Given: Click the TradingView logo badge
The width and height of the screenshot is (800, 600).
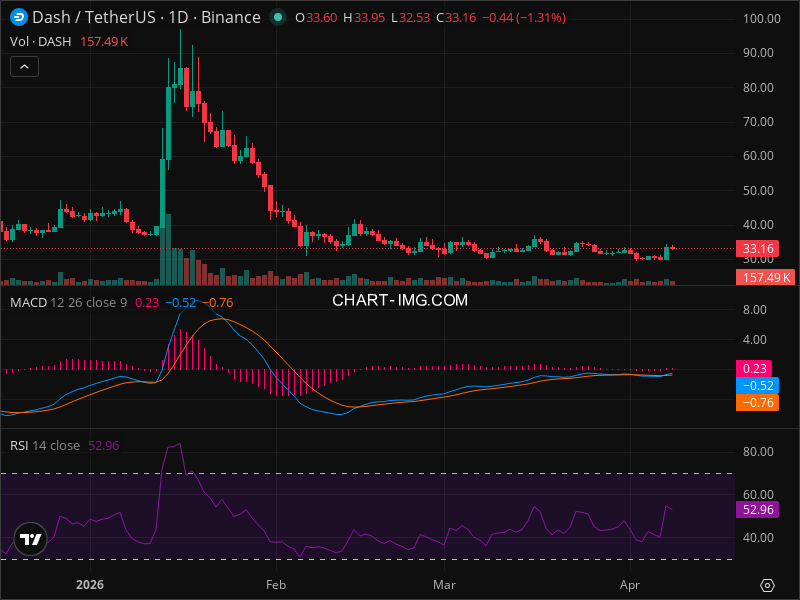Looking at the screenshot, I should [31, 539].
